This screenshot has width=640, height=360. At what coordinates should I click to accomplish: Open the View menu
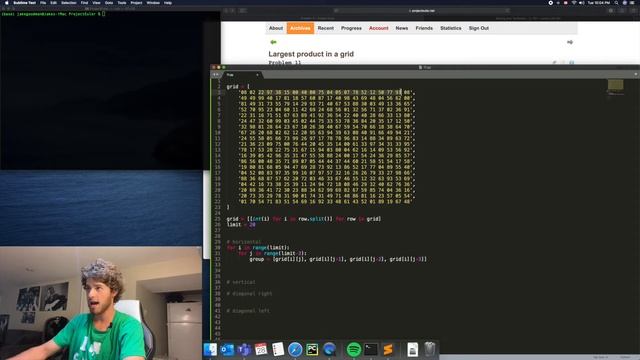96,3
